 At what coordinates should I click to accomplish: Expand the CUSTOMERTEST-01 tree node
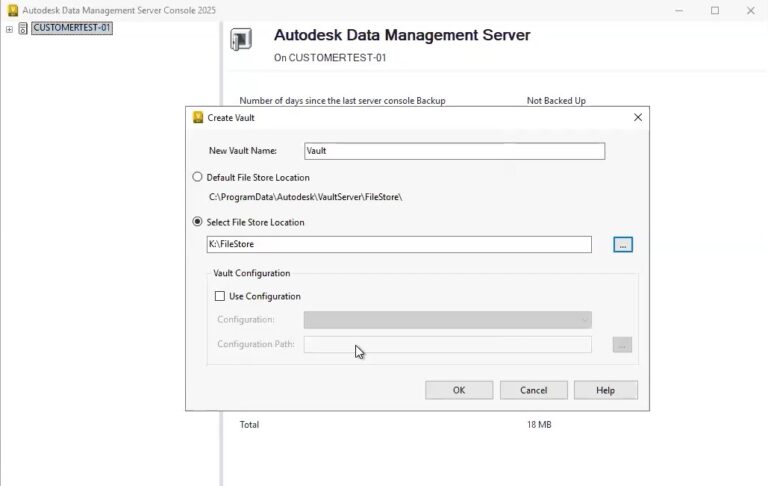pyautogui.click(x=9, y=29)
